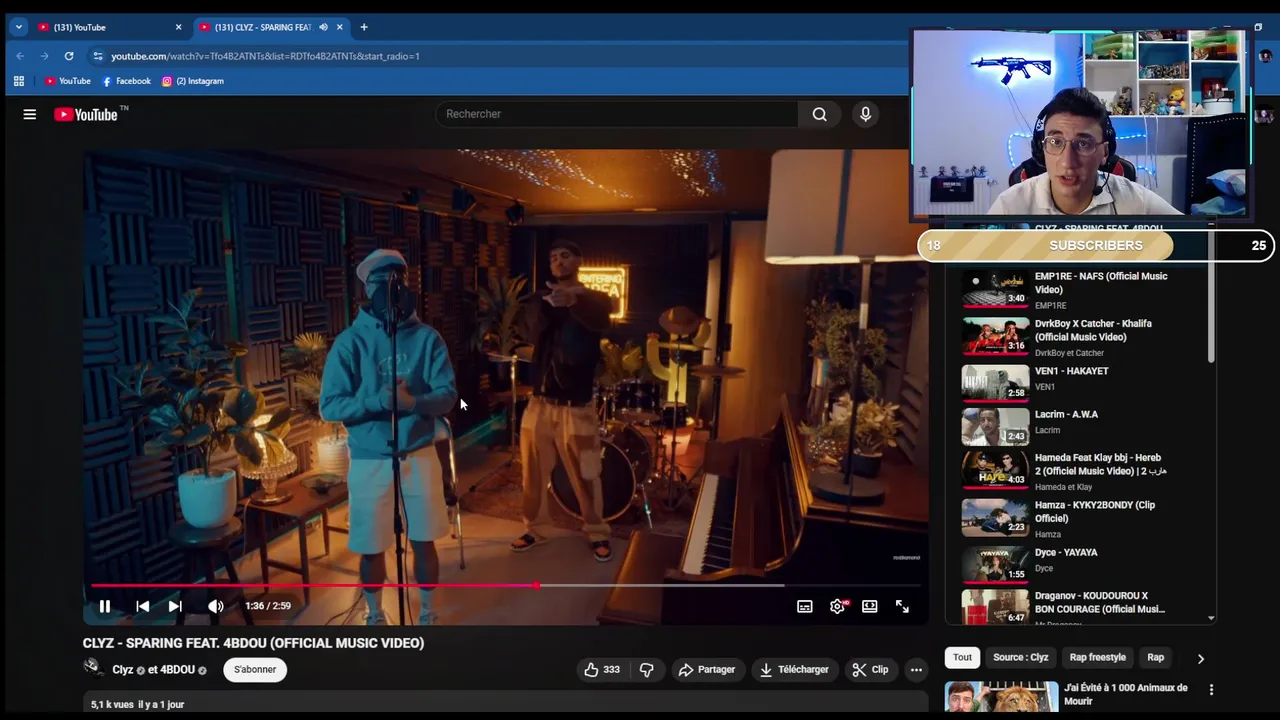Mute the CLYZ tab audio icon
1280x720 pixels.
tap(323, 27)
